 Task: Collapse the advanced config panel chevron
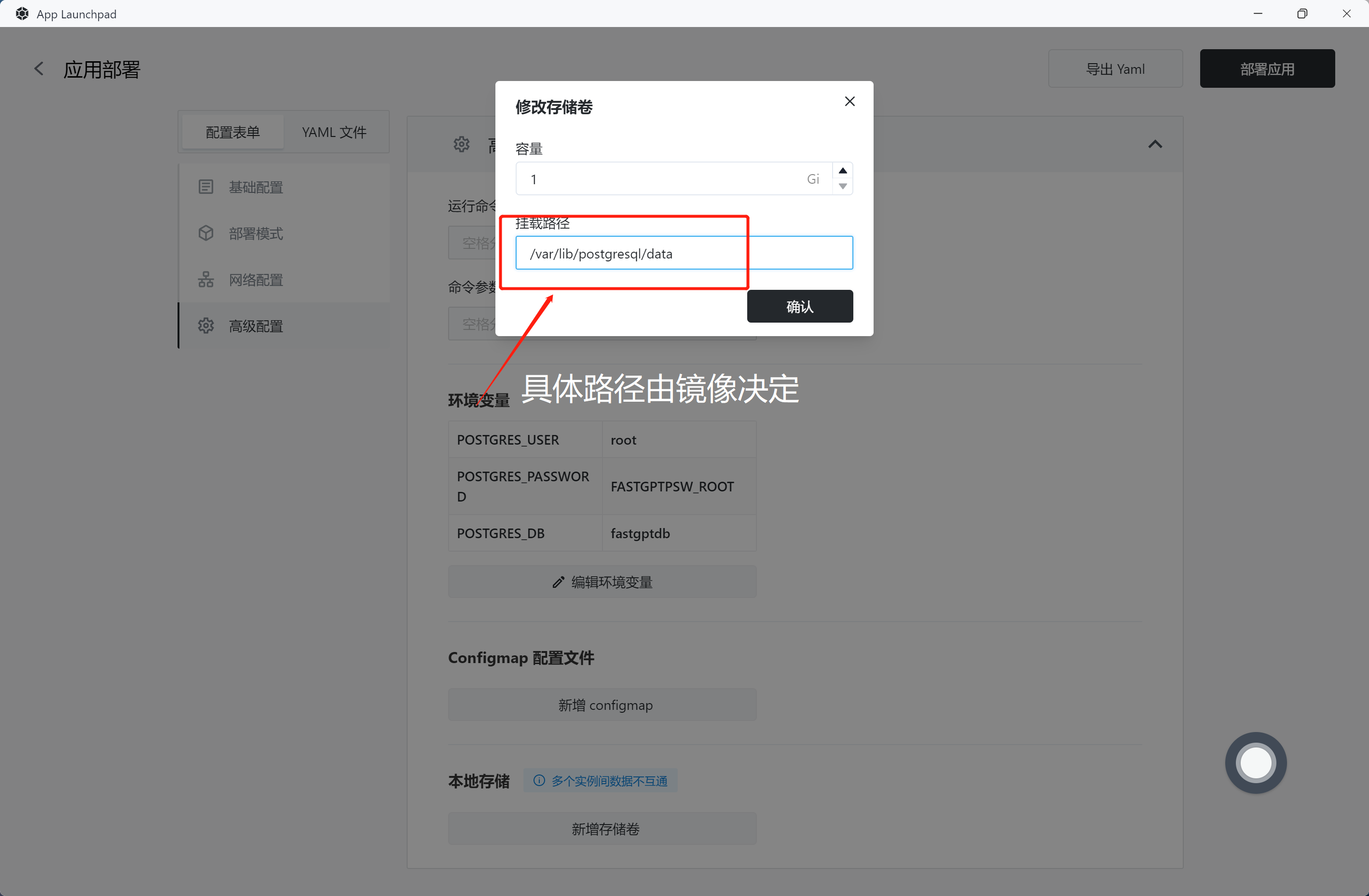pyautogui.click(x=1155, y=144)
